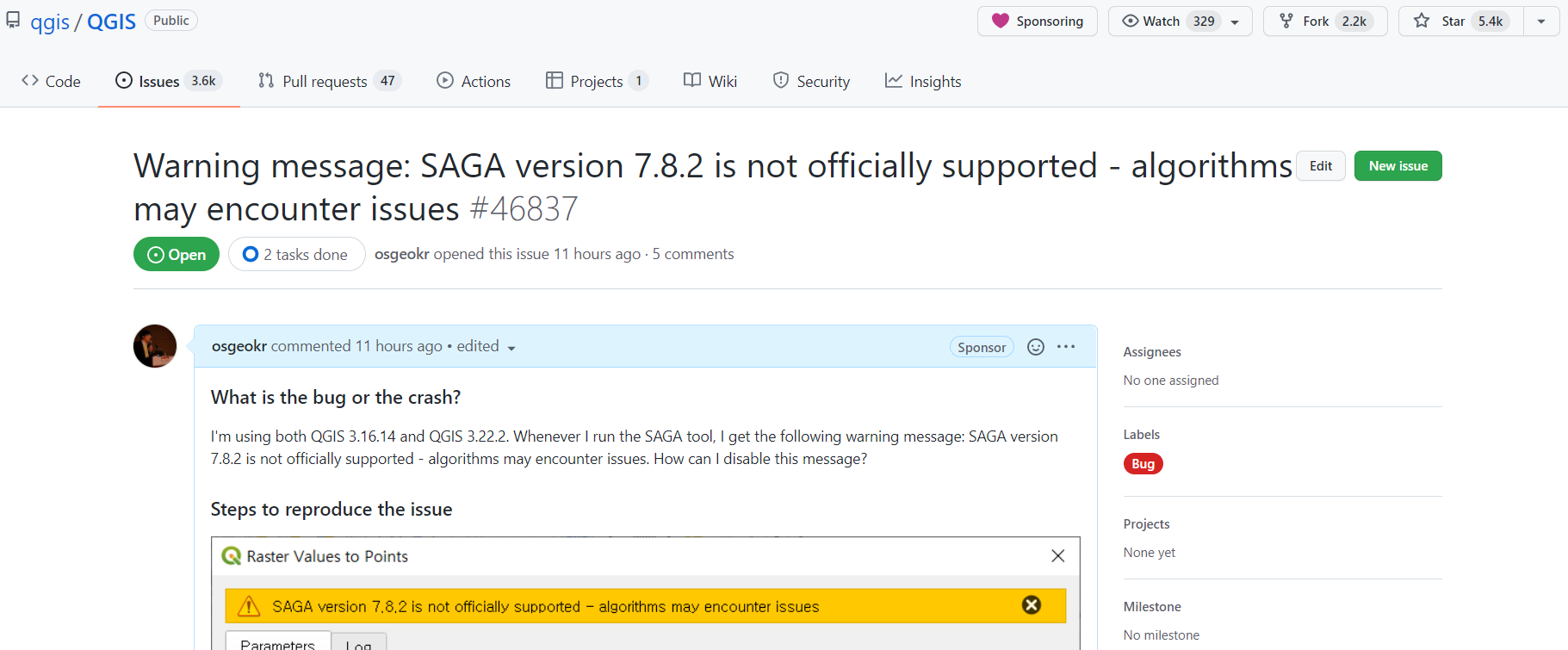Open the QGIS repository link
This screenshot has width=1568, height=650.
click(x=111, y=22)
